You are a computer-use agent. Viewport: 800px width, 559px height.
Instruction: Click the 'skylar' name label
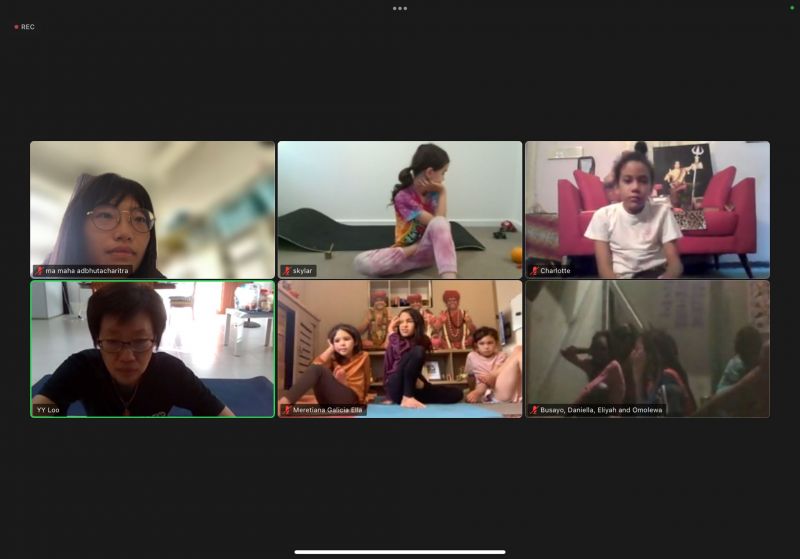[303, 271]
